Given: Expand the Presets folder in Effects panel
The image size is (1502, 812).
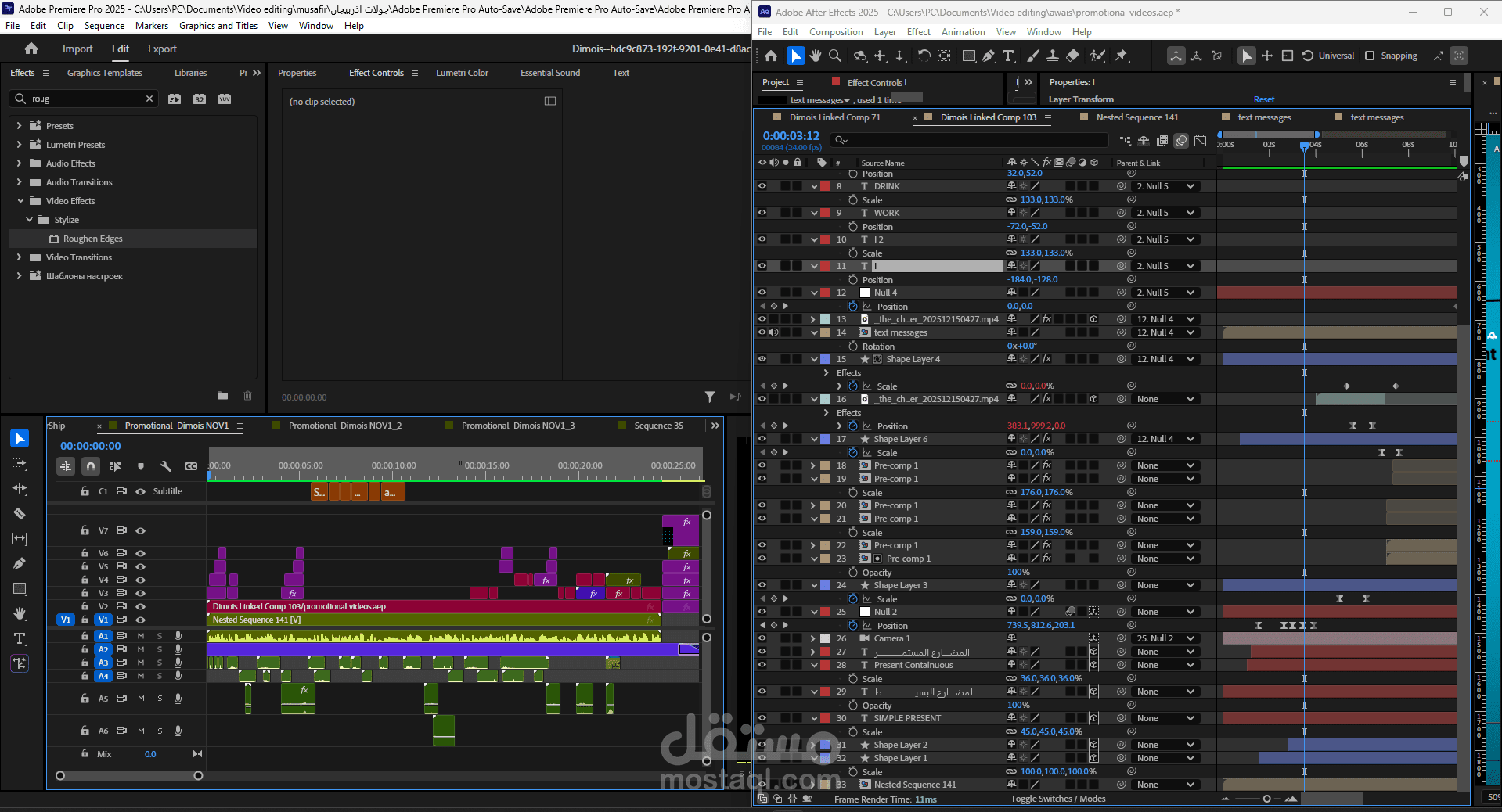Looking at the screenshot, I should [x=19, y=125].
